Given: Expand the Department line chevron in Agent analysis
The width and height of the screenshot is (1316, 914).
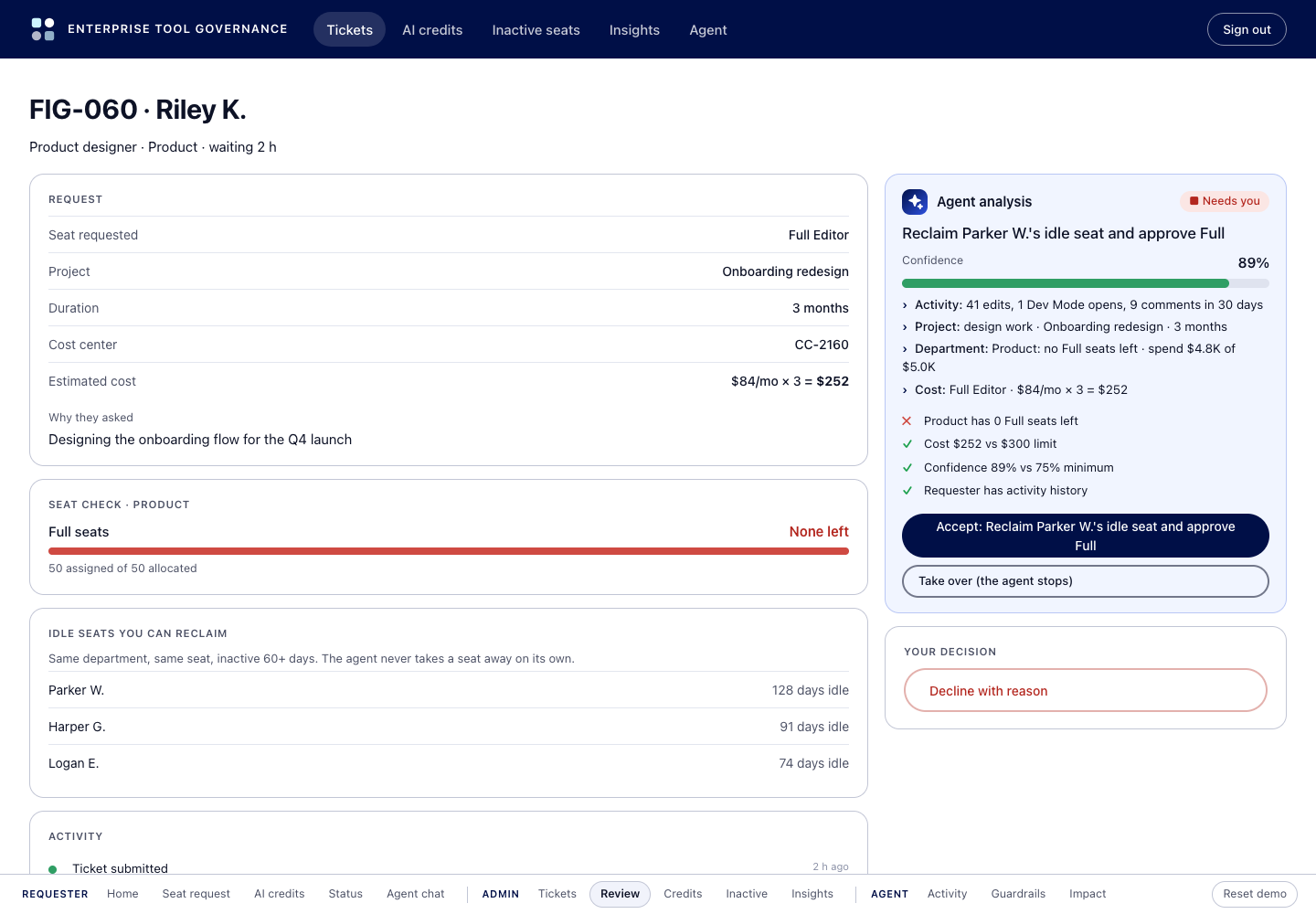Looking at the screenshot, I should click(905, 349).
